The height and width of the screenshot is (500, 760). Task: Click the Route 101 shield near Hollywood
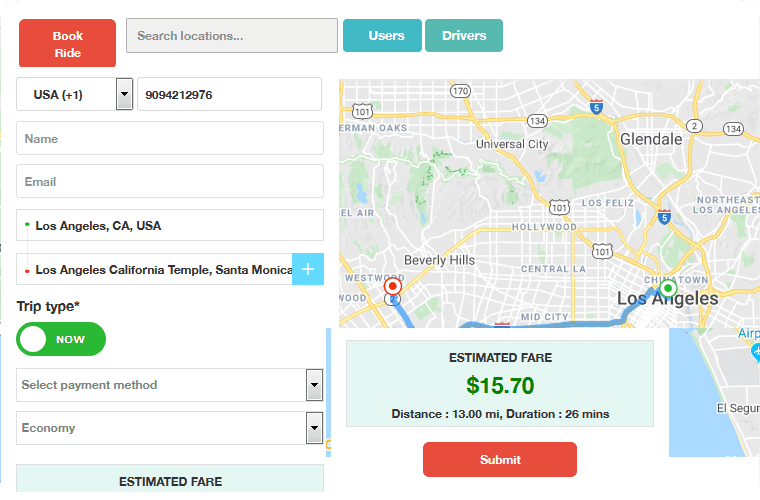tap(559, 207)
